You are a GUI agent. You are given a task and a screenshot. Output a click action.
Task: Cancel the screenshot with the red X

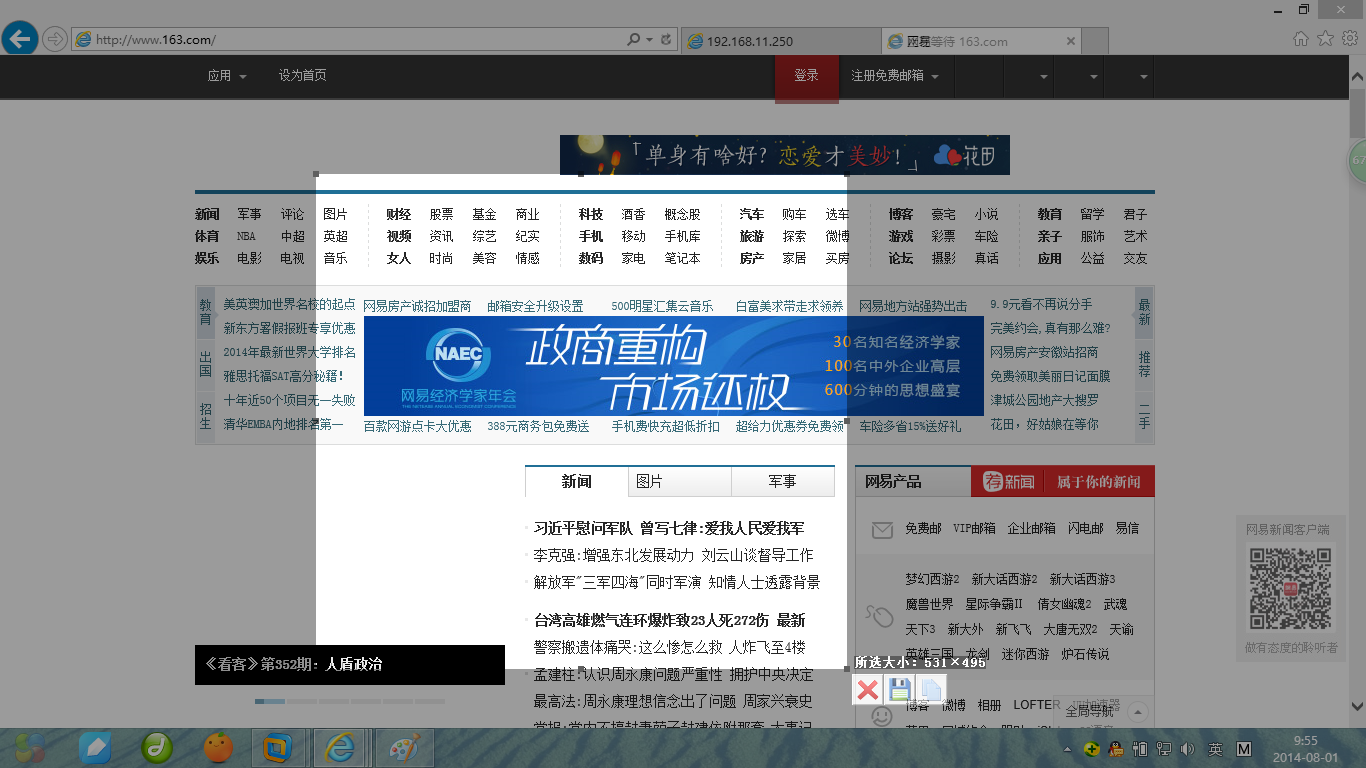coord(868,689)
